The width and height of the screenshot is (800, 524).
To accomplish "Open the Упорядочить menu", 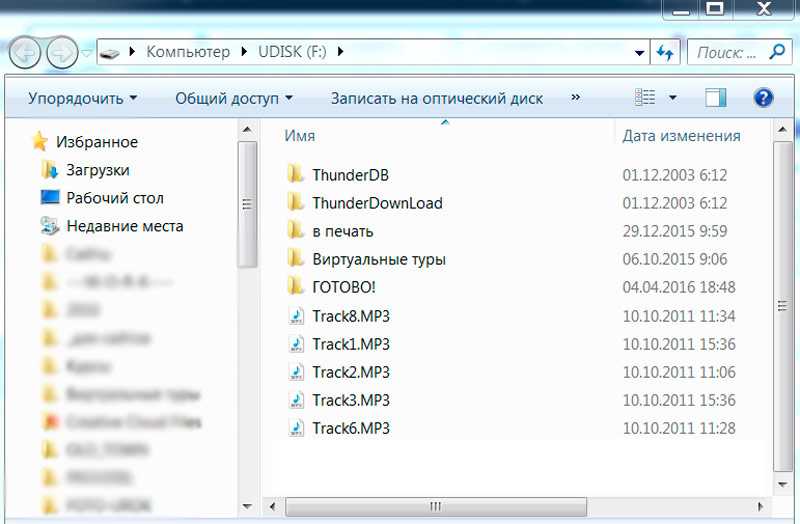I will pos(82,98).
